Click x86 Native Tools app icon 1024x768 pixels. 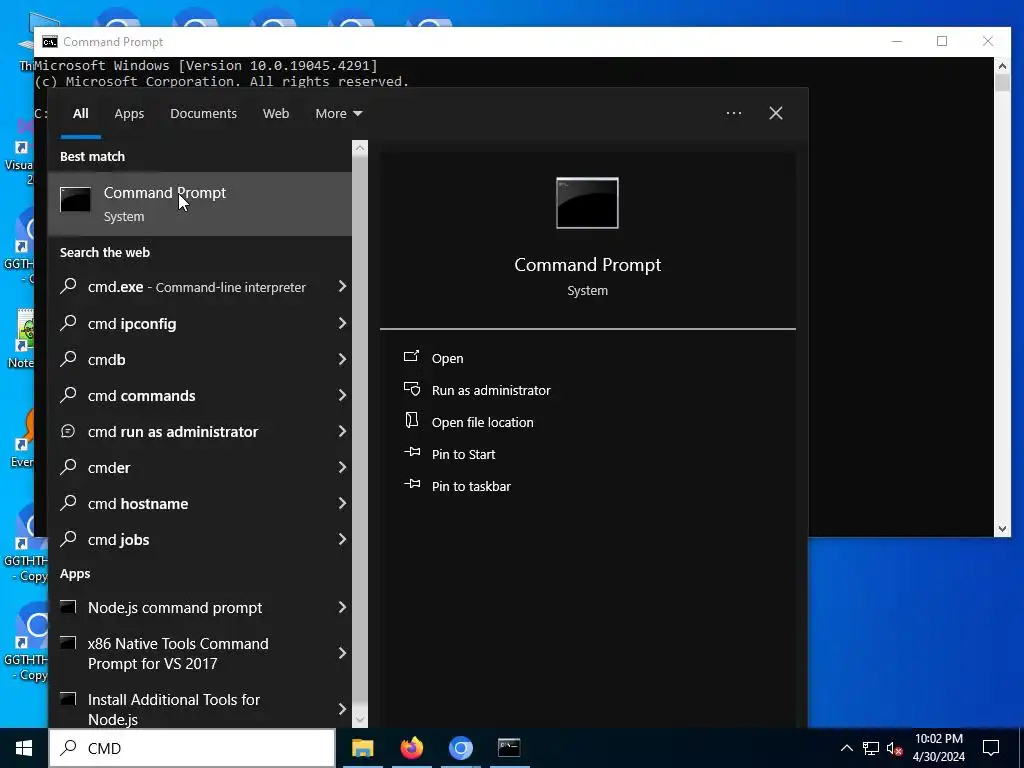[68, 643]
